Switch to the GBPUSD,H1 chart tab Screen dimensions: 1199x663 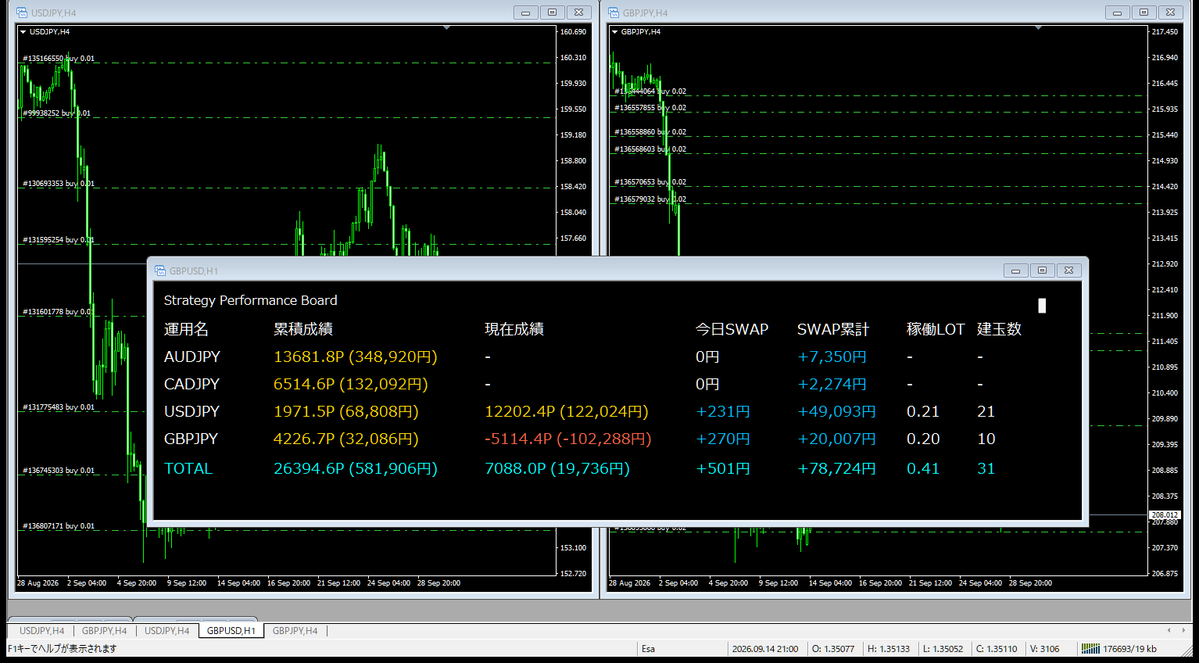(231, 631)
